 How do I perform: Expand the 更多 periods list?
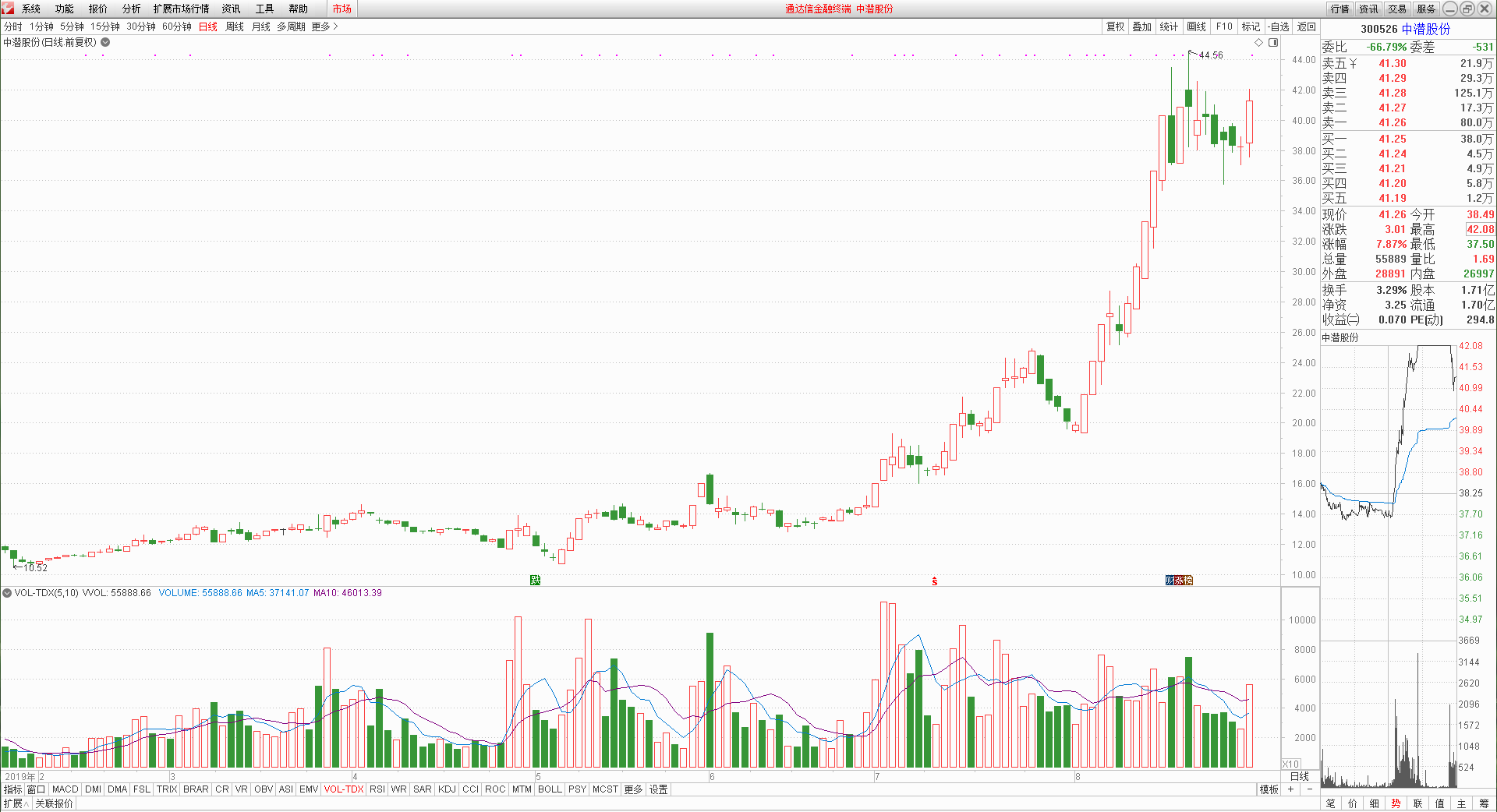tap(324, 26)
